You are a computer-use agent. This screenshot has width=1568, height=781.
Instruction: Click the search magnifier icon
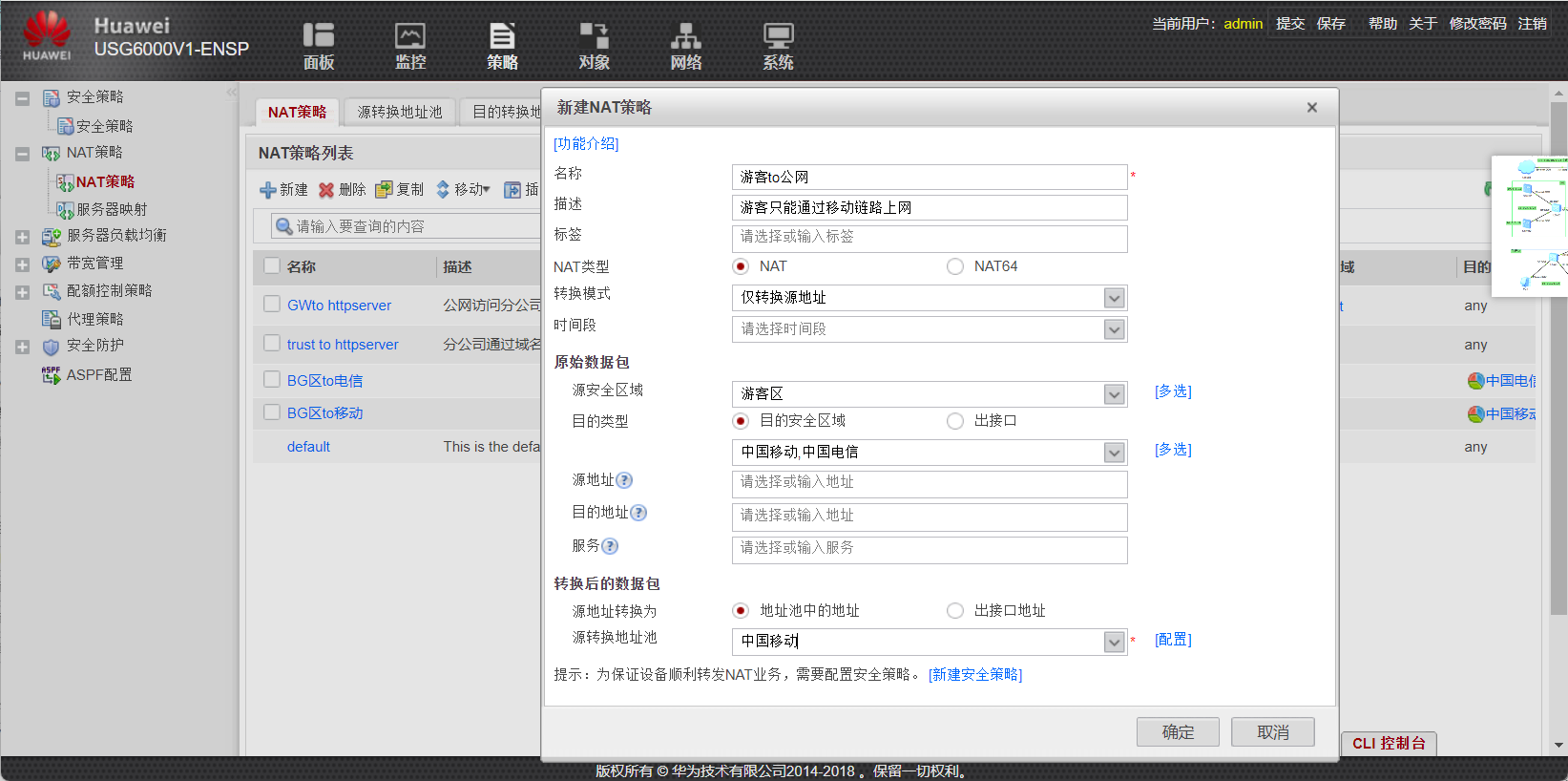click(283, 226)
